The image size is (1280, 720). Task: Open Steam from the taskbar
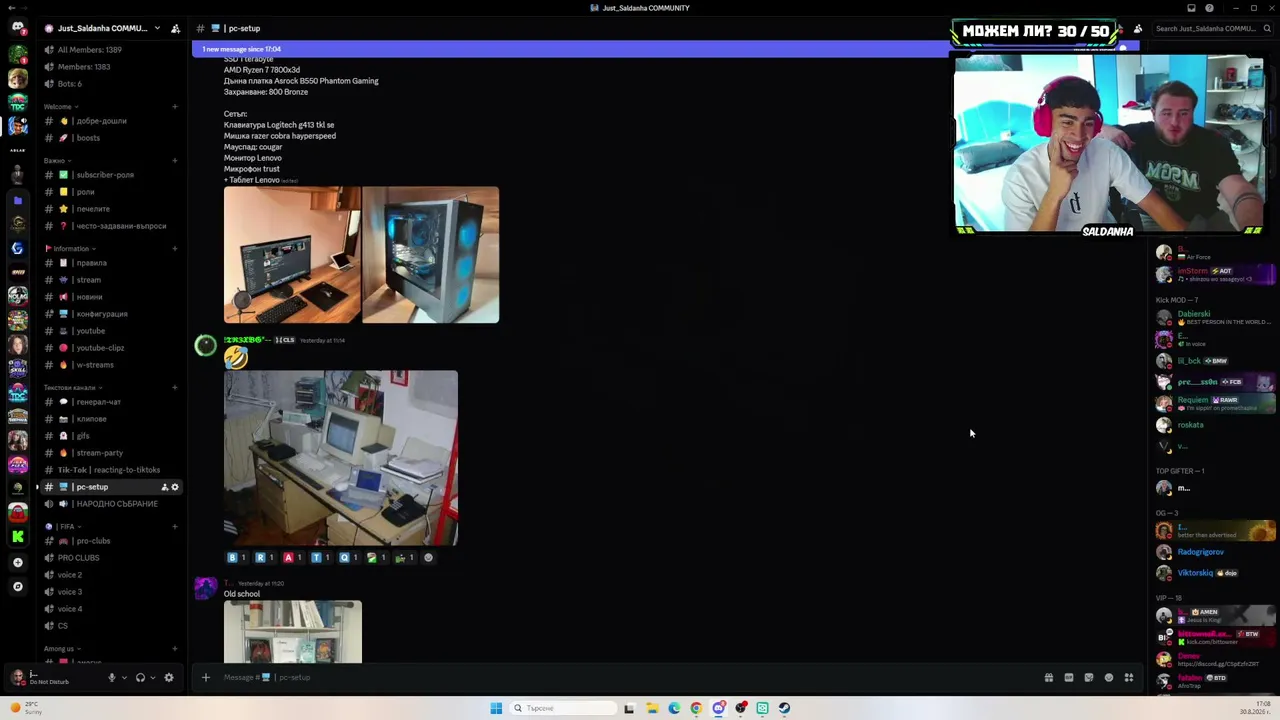[784, 708]
